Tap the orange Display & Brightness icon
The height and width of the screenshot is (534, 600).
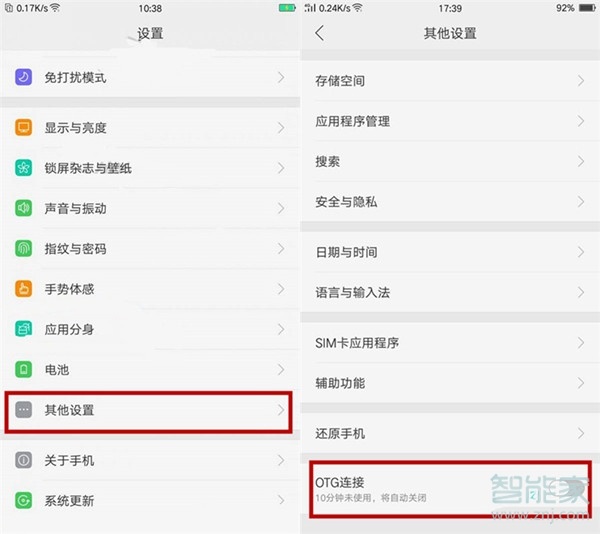point(23,127)
